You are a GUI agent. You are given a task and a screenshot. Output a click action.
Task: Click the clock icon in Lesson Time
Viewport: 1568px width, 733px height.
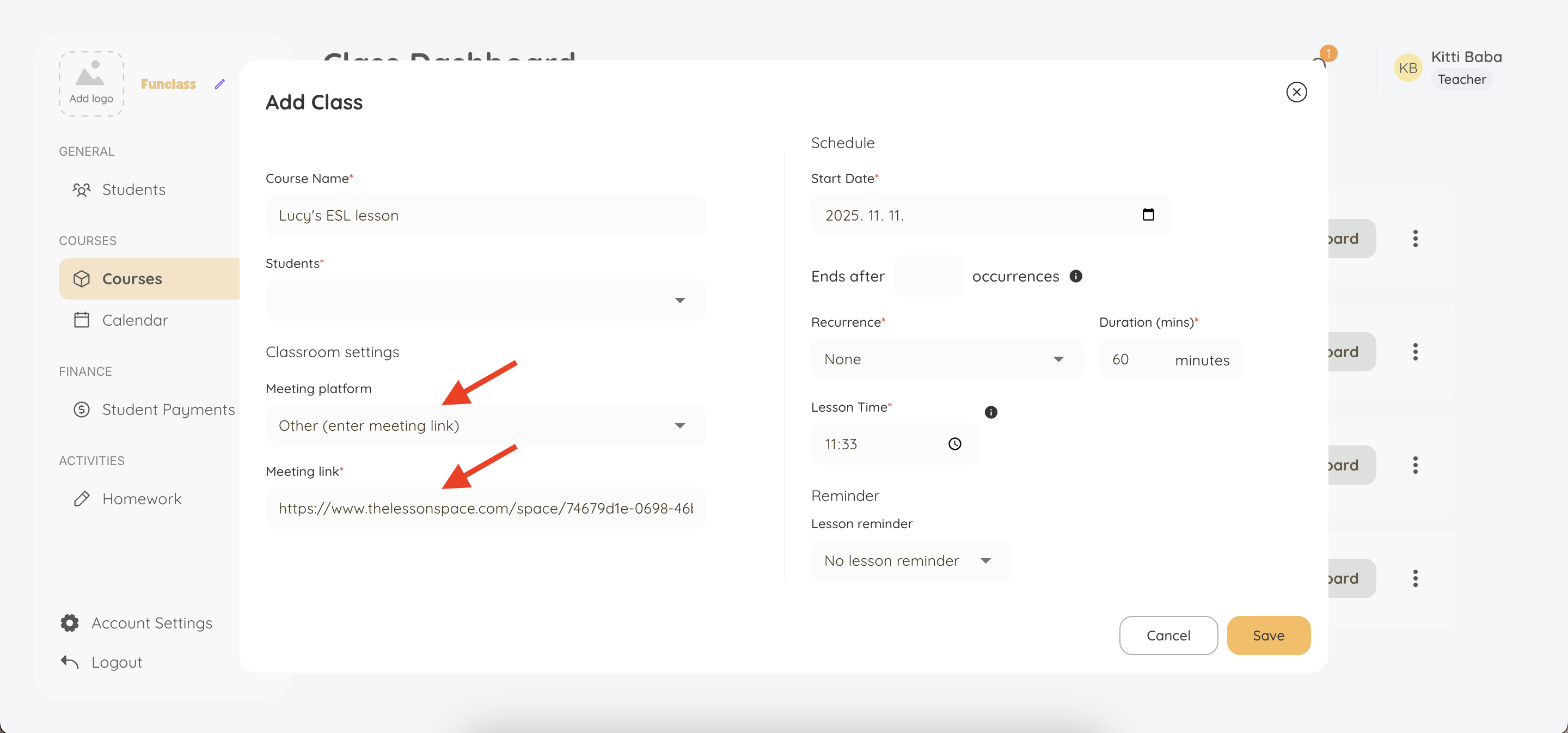(954, 444)
